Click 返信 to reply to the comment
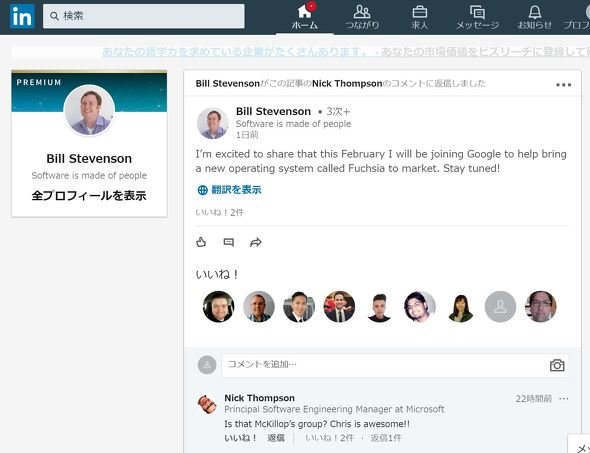The image size is (590, 453). pyautogui.click(x=276, y=438)
